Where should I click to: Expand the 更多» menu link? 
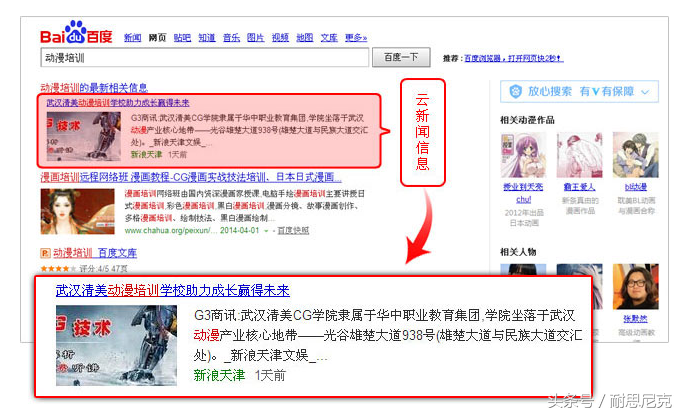(356, 38)
